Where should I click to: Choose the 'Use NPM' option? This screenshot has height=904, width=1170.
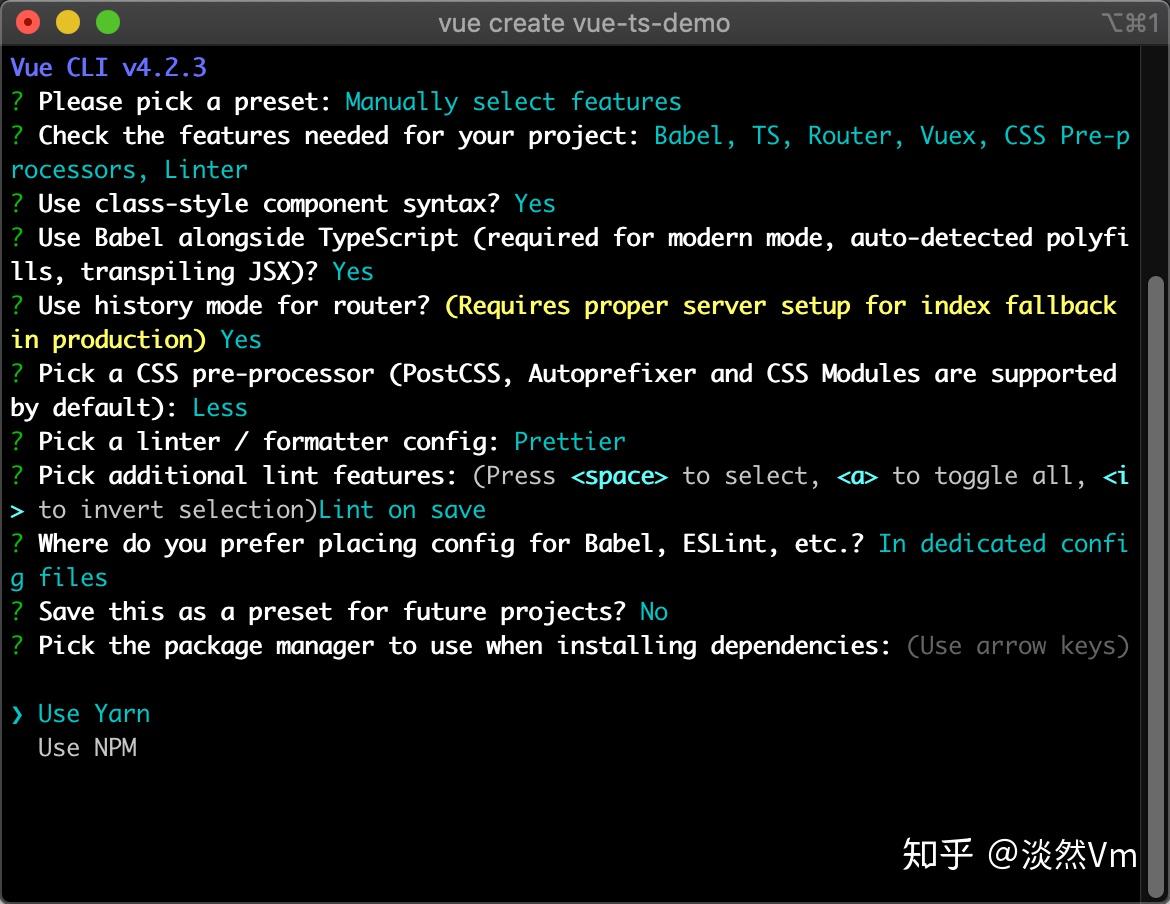coord(87,748)
